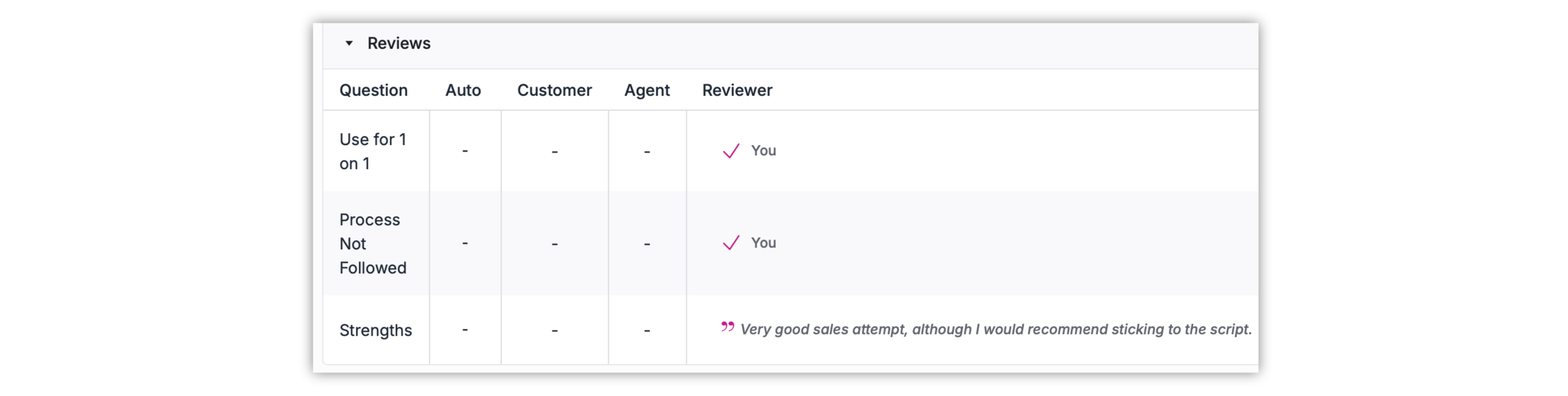Click the Strengths question label

(x=376, y=330)
